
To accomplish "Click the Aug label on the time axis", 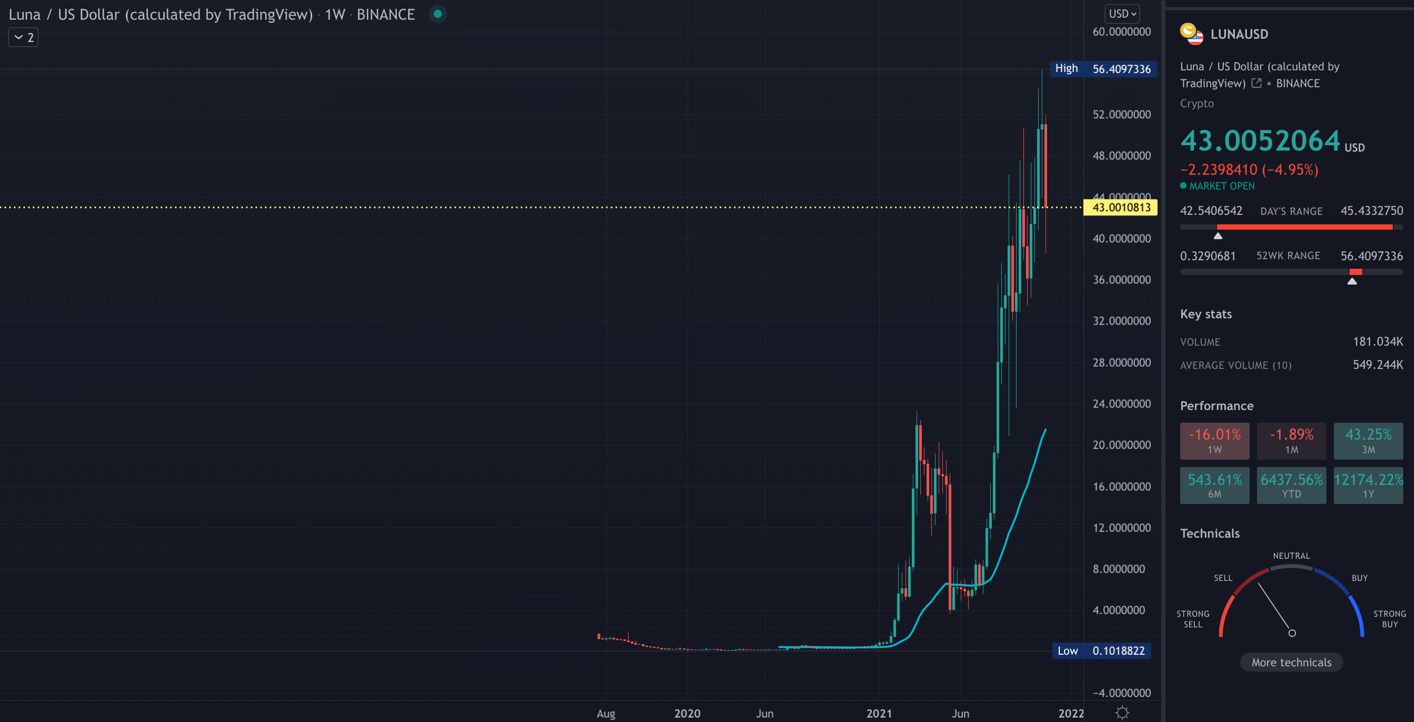I will coord(606,714).
